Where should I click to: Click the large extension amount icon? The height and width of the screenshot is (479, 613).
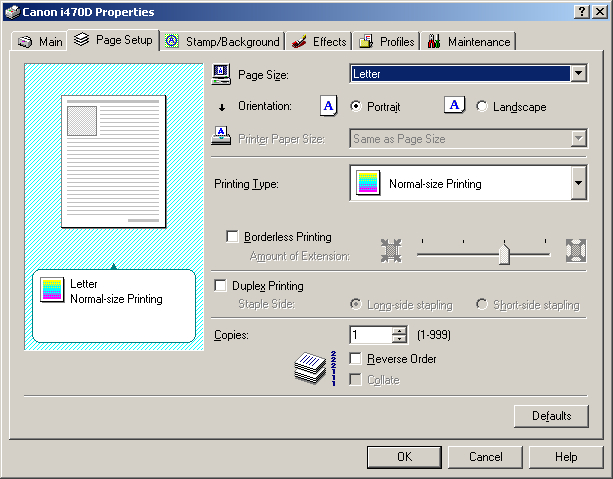pyautogui.click(x=575, y=250)
